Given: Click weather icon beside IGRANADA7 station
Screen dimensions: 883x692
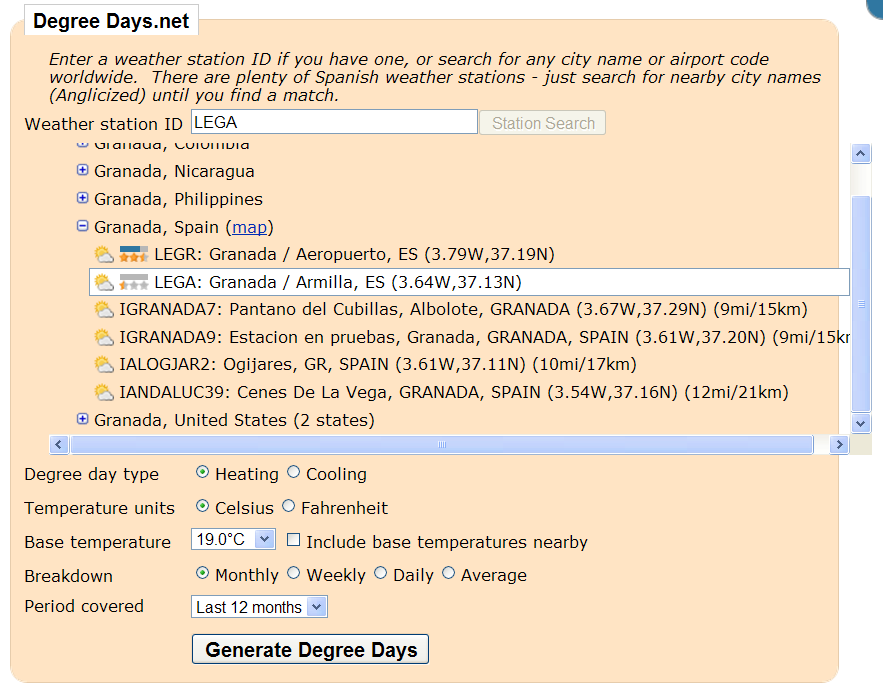Looking at the screenshot, I should 104,310.
